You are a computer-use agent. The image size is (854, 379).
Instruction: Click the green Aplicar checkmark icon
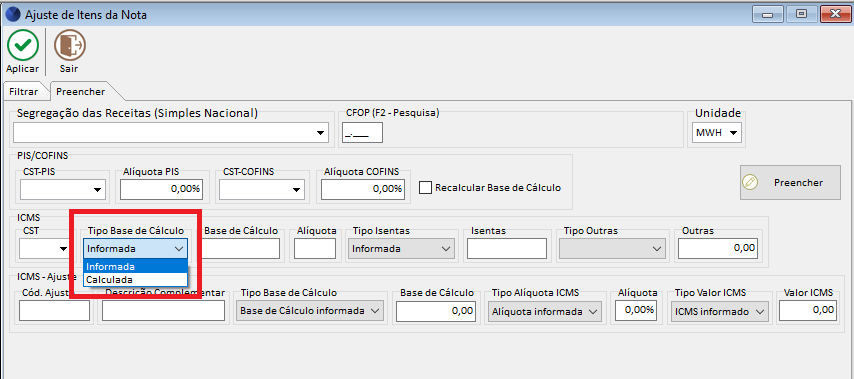click(x=22, y=45)
